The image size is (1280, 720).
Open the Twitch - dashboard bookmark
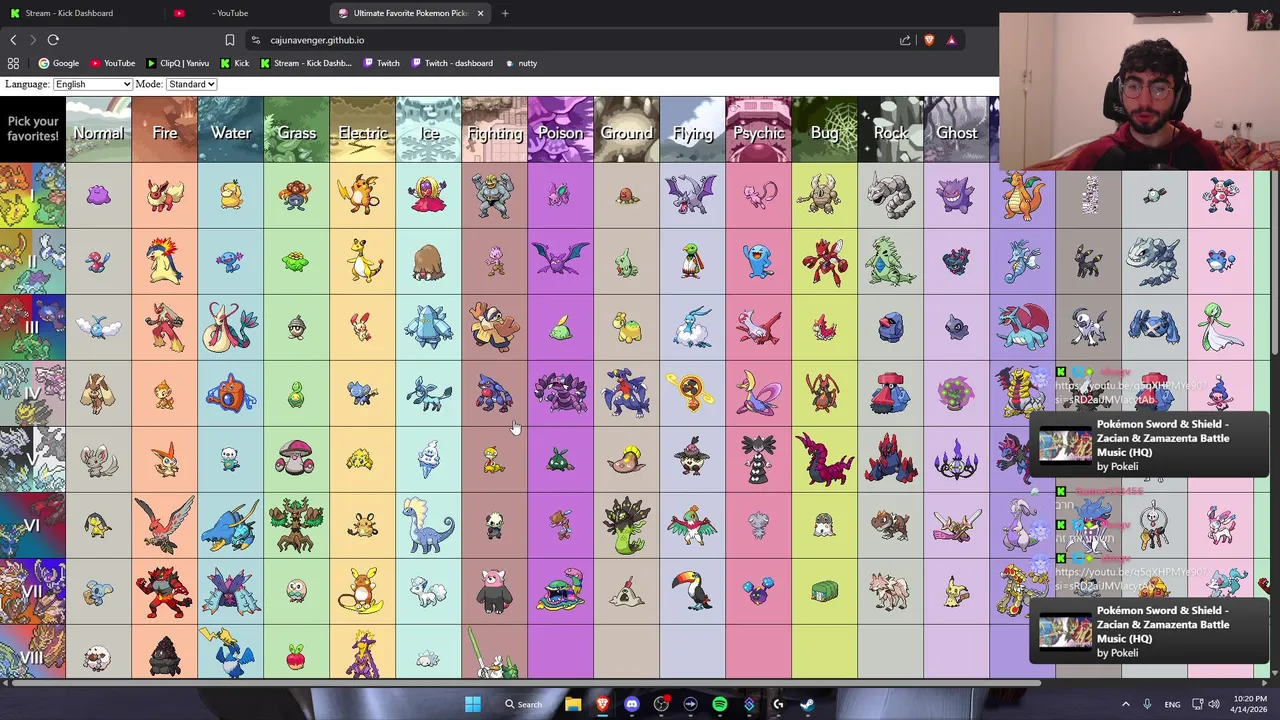pos(451,63)
